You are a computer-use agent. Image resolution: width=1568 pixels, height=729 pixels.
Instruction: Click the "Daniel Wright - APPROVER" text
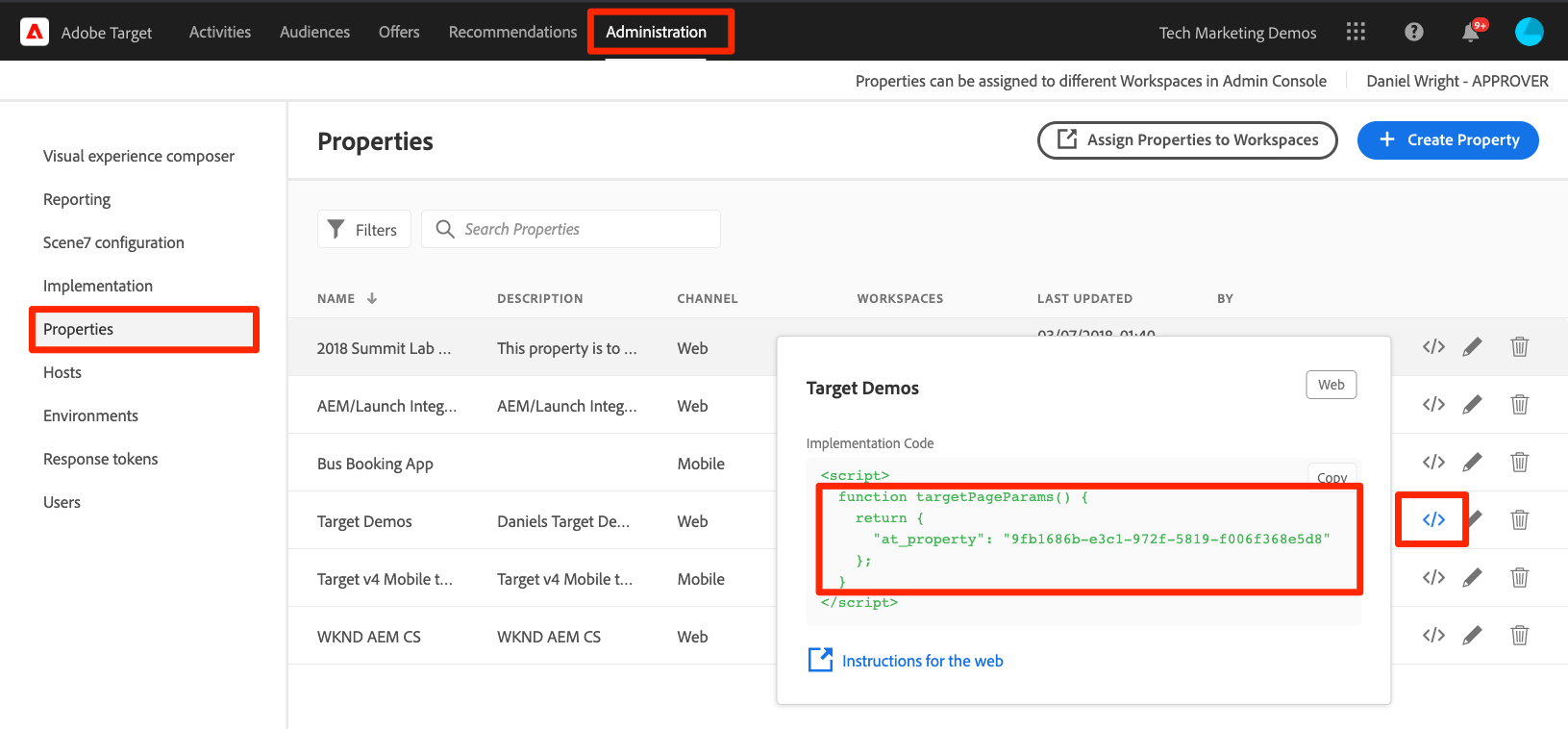point(1457,81)
